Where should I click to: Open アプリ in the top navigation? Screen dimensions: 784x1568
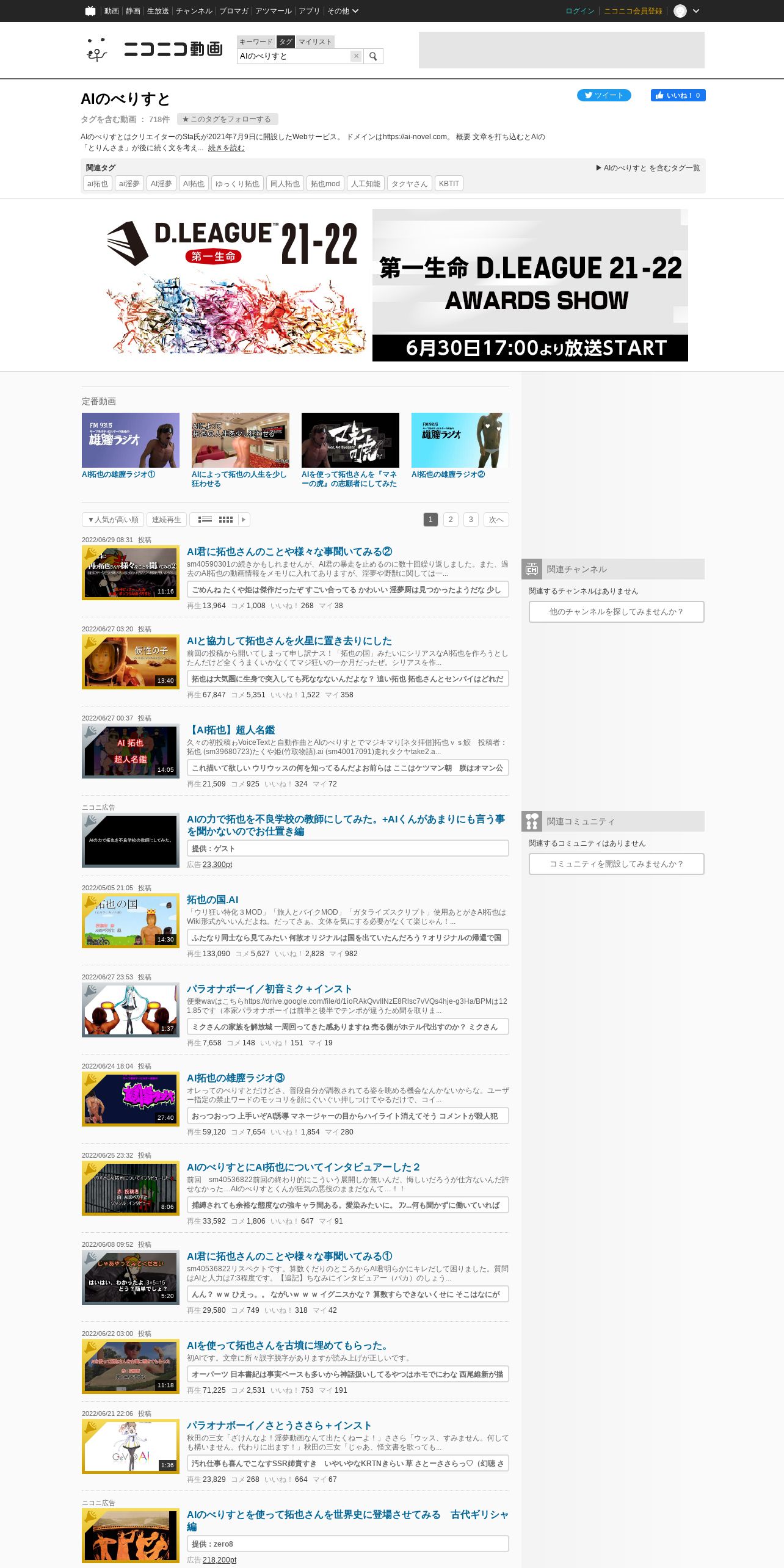pyautogui.click(x=309, y=11)
